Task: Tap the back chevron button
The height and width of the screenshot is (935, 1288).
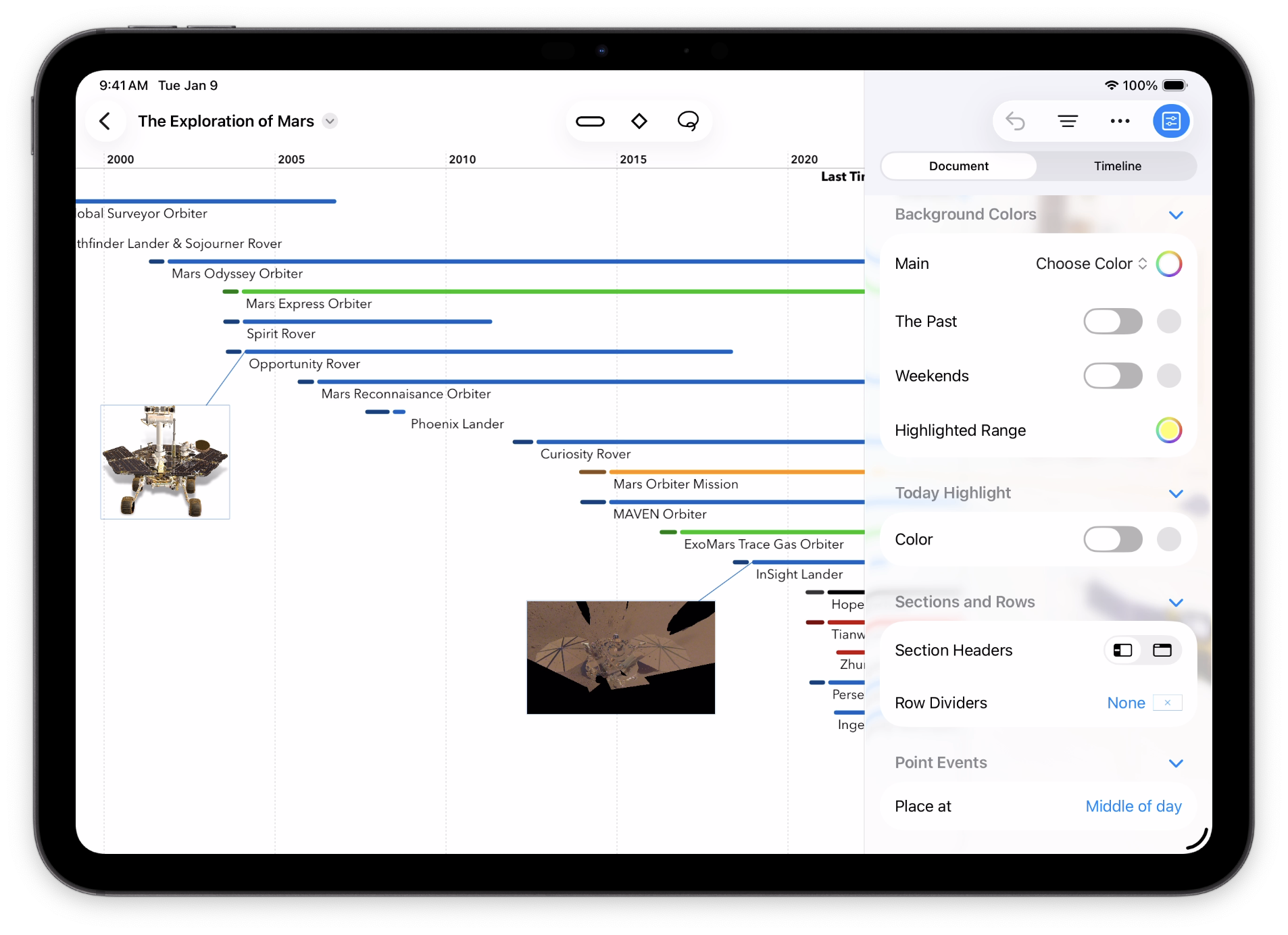Action: coord(105,122)
